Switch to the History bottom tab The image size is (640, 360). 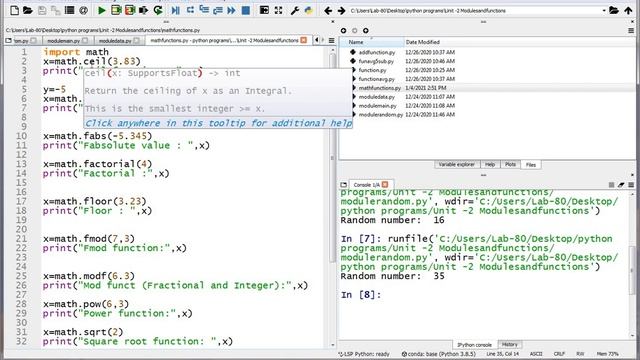509,344
